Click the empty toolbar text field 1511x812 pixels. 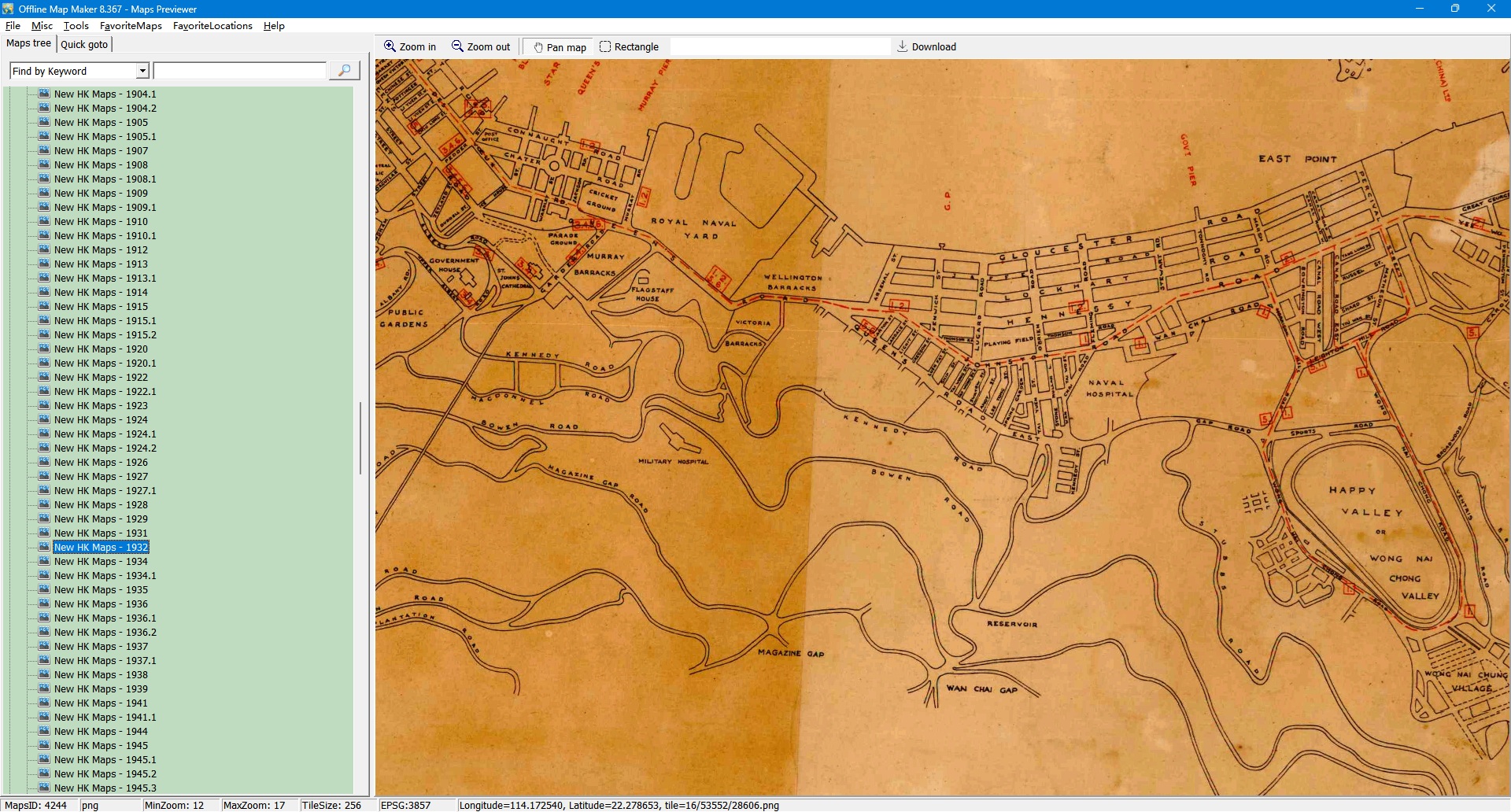pos(779,46)
